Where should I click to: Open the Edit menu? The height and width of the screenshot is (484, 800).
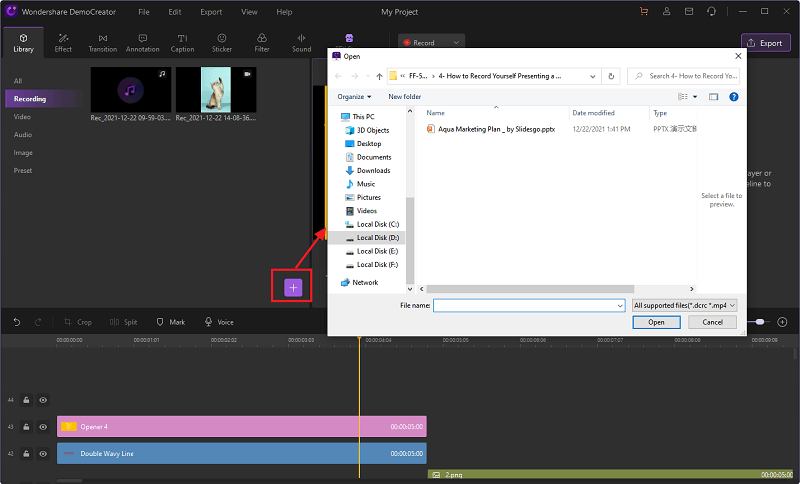(x=174, y=12)
